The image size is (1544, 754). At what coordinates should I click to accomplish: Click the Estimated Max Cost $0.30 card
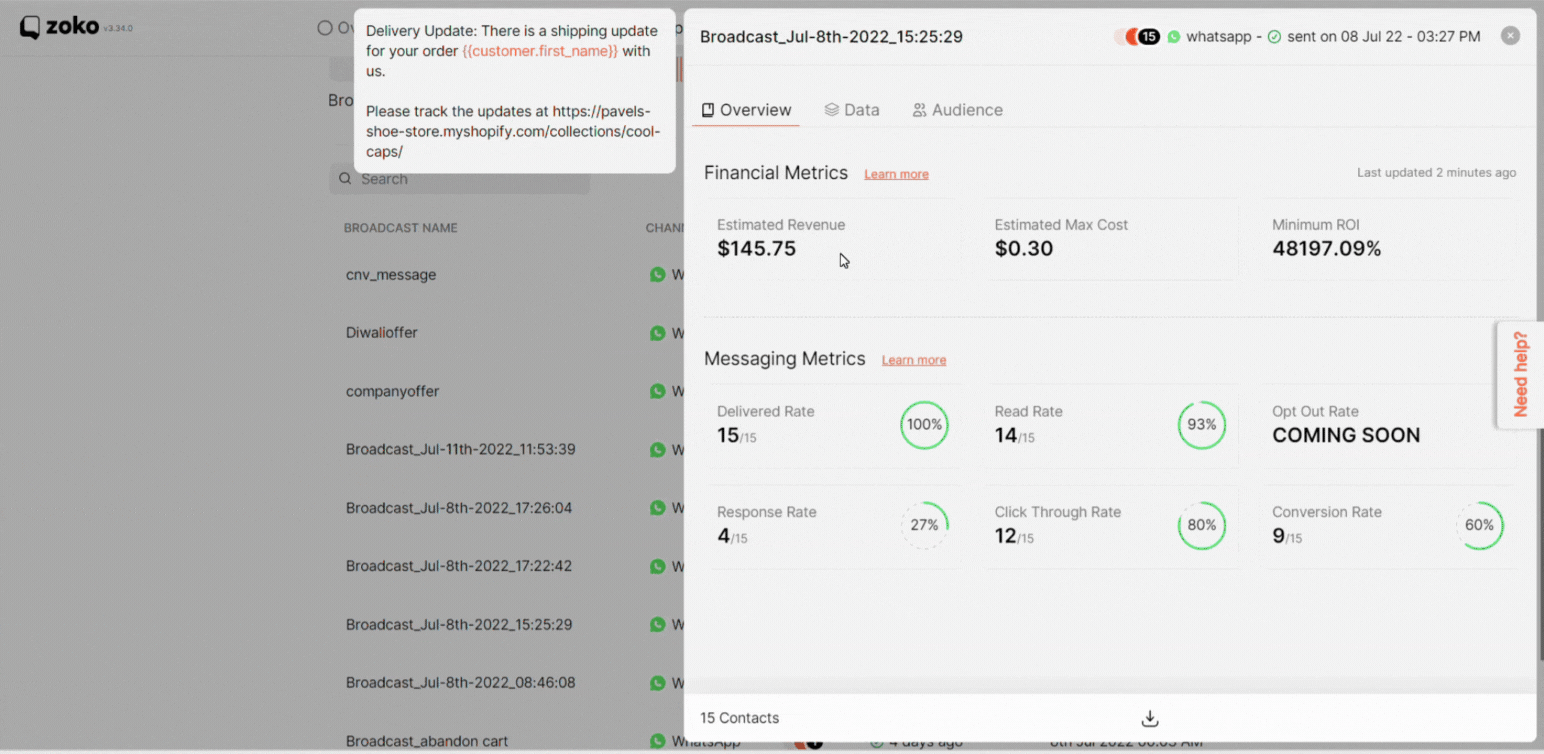pyautogui.click(x=1110, y=239)
